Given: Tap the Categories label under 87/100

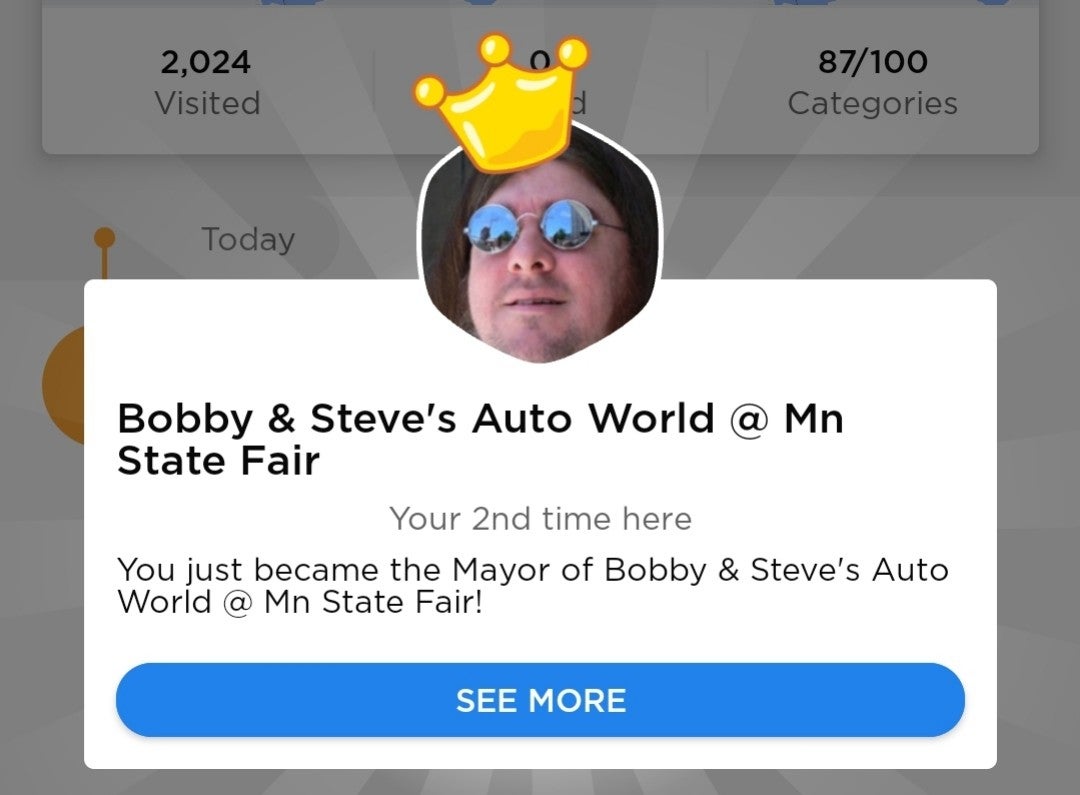Looking at the screenshot, I should [x=873, y=103].
